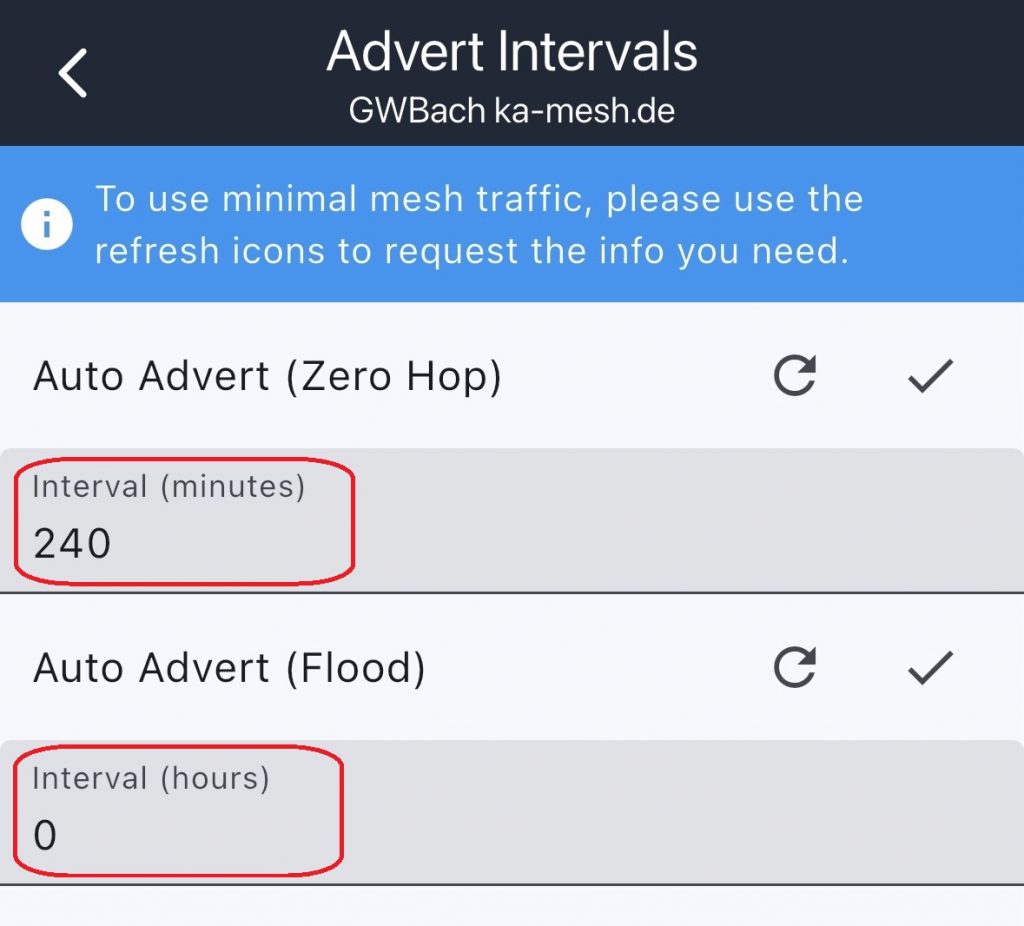Click empty space right of value 240

[x=650, y=544]
